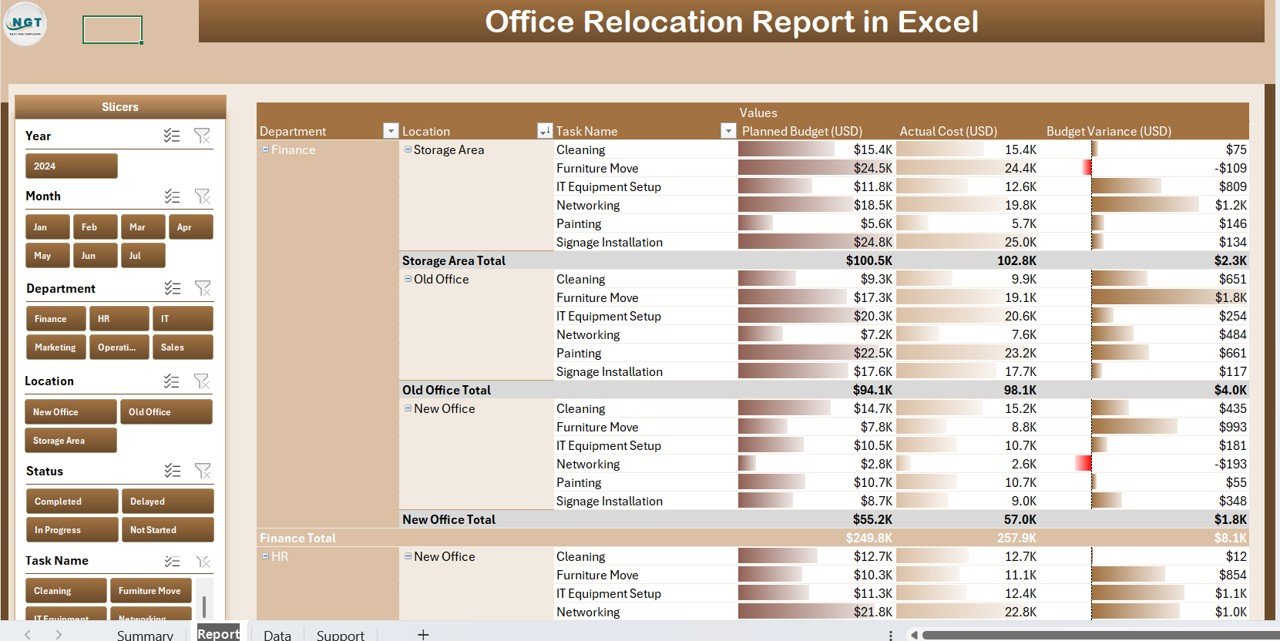Screen dimensions: 1280x641
Task: Filter by Completed status
Action: click(x=70, y=502)
